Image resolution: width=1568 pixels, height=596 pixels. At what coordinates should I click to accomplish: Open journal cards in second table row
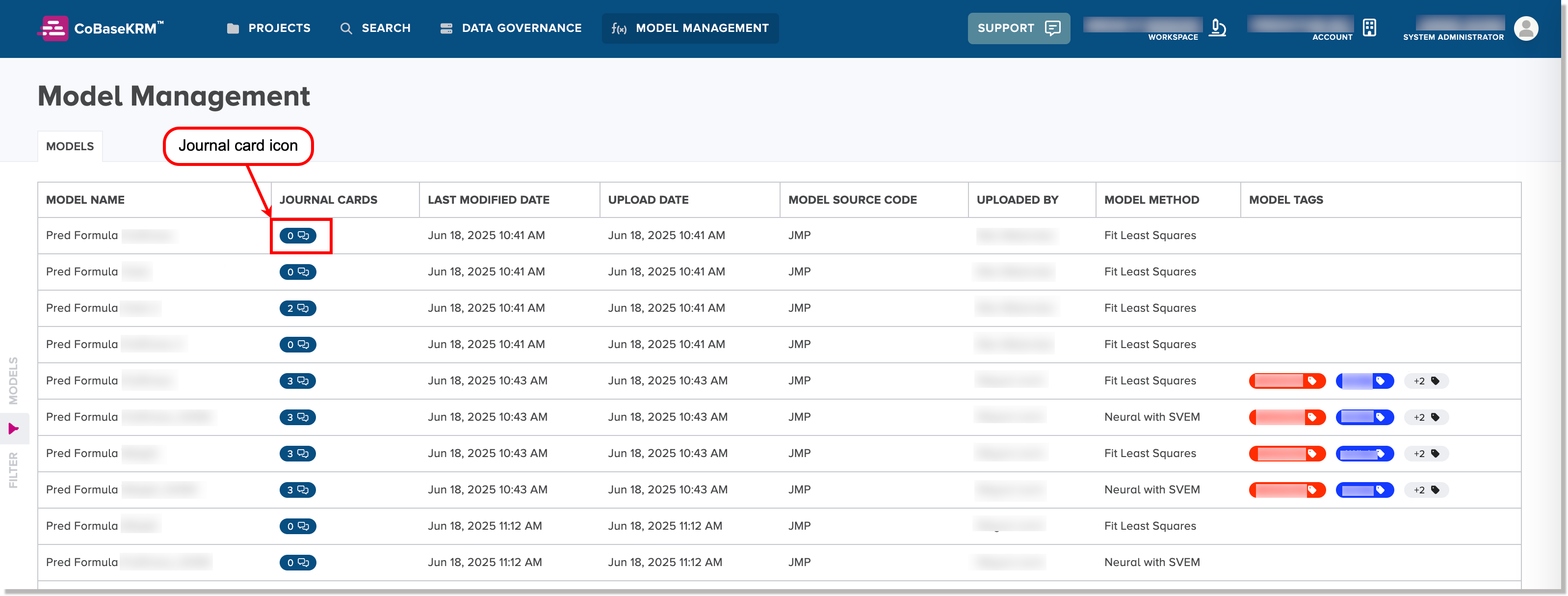point(298,272)
